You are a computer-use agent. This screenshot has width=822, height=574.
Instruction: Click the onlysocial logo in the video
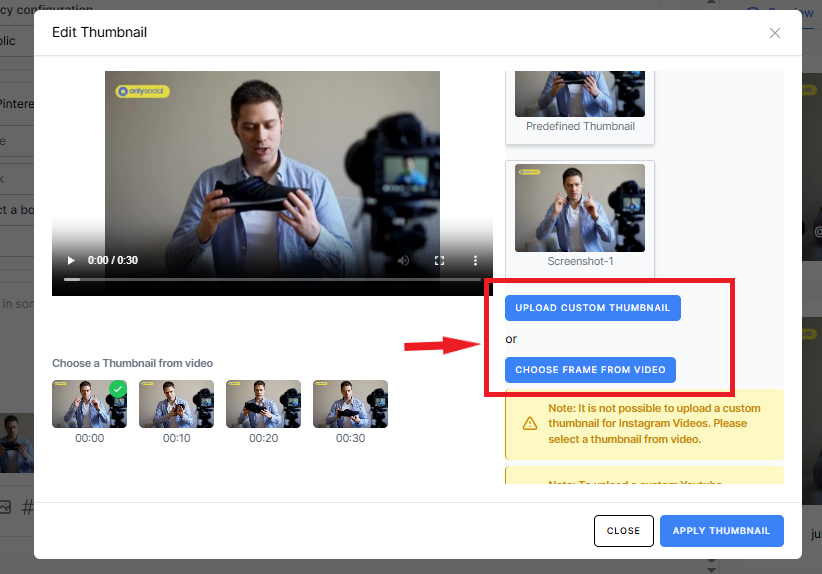tap(143, 91)
